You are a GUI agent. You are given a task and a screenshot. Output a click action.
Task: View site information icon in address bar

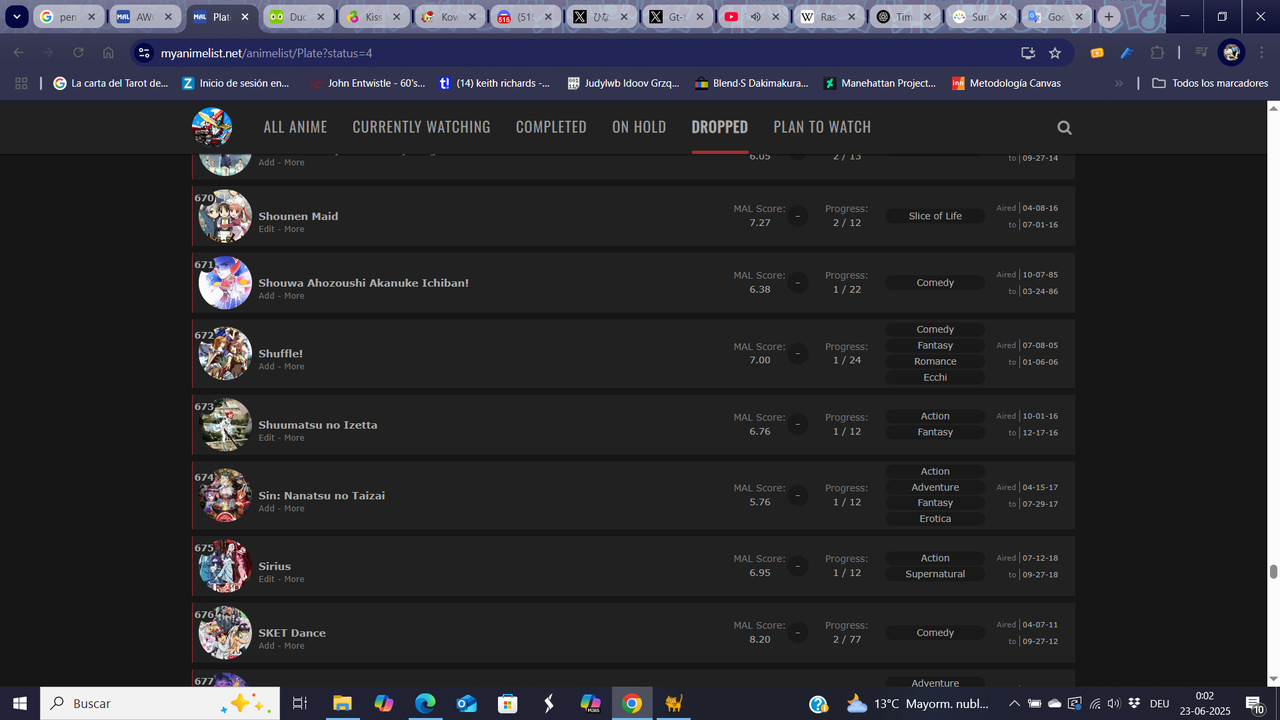pos(143,53)
